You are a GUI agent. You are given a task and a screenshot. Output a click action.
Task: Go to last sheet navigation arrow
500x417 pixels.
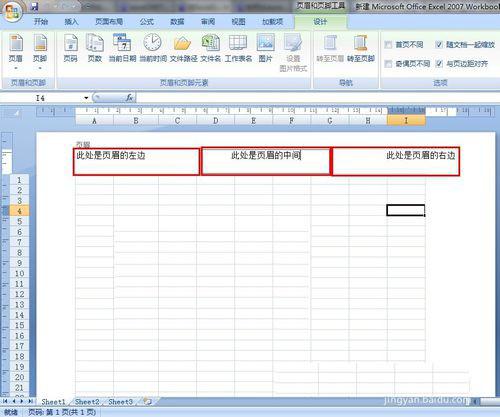click(30, 401)
